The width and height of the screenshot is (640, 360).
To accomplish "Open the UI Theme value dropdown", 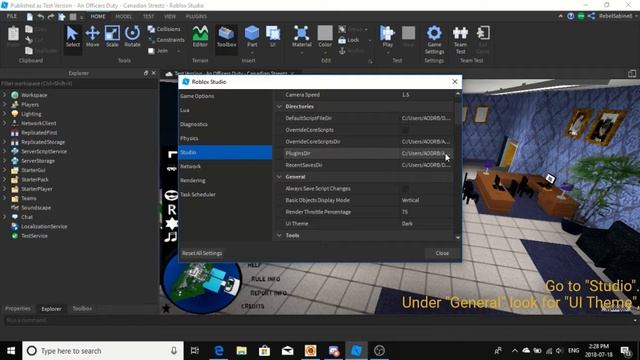I will (x=426, y=224).
